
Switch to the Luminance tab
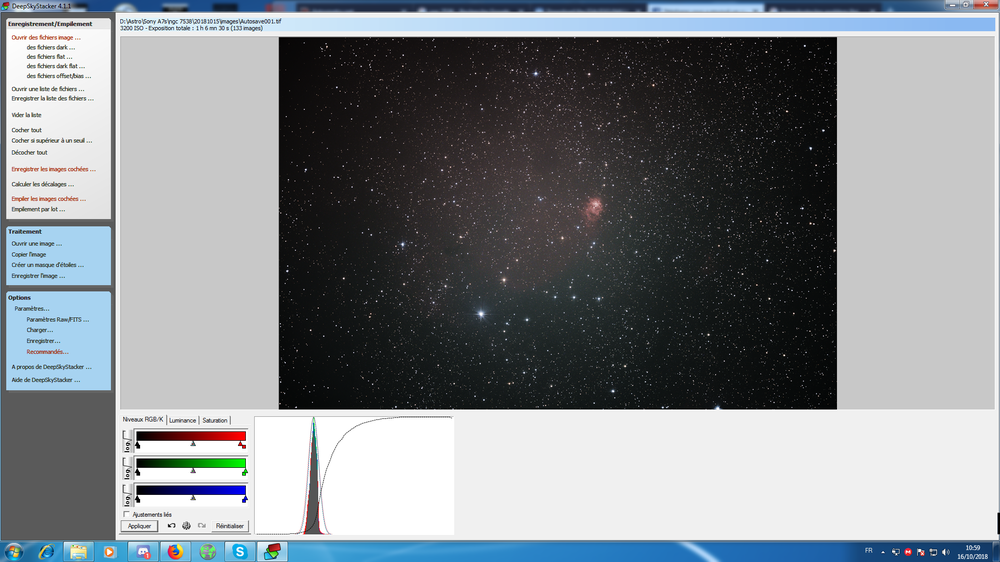(x=182, y=420)
